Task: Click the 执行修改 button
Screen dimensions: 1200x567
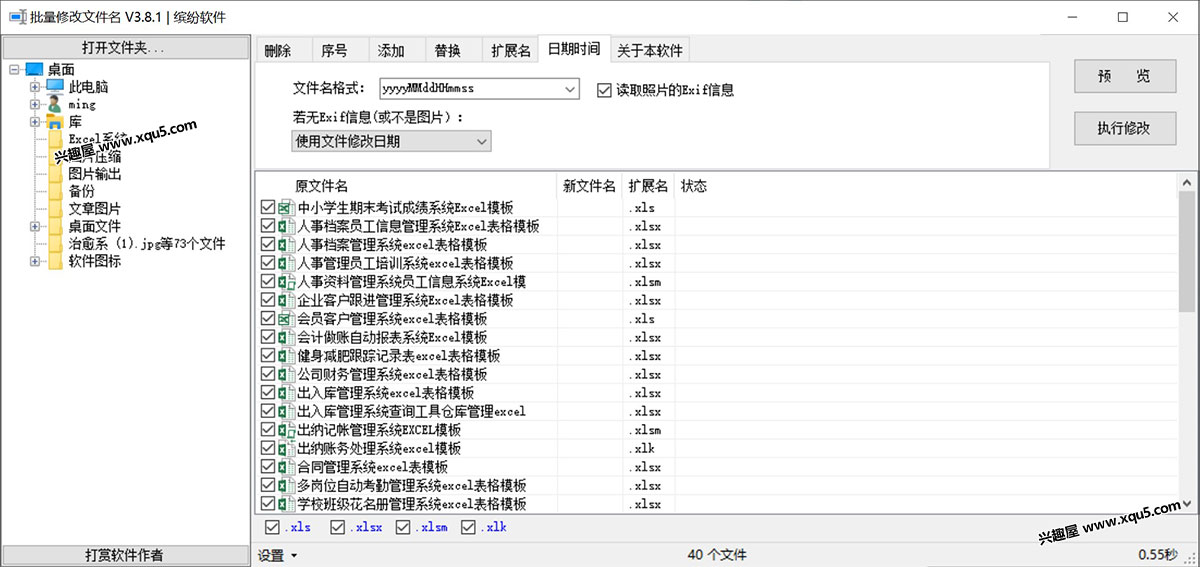Action: (x=1124, y=128)
